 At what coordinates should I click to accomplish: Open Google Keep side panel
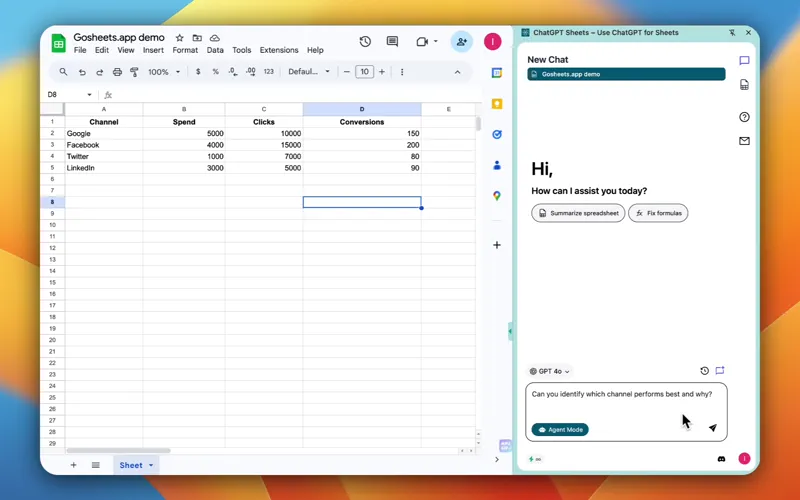coord(497,104)
